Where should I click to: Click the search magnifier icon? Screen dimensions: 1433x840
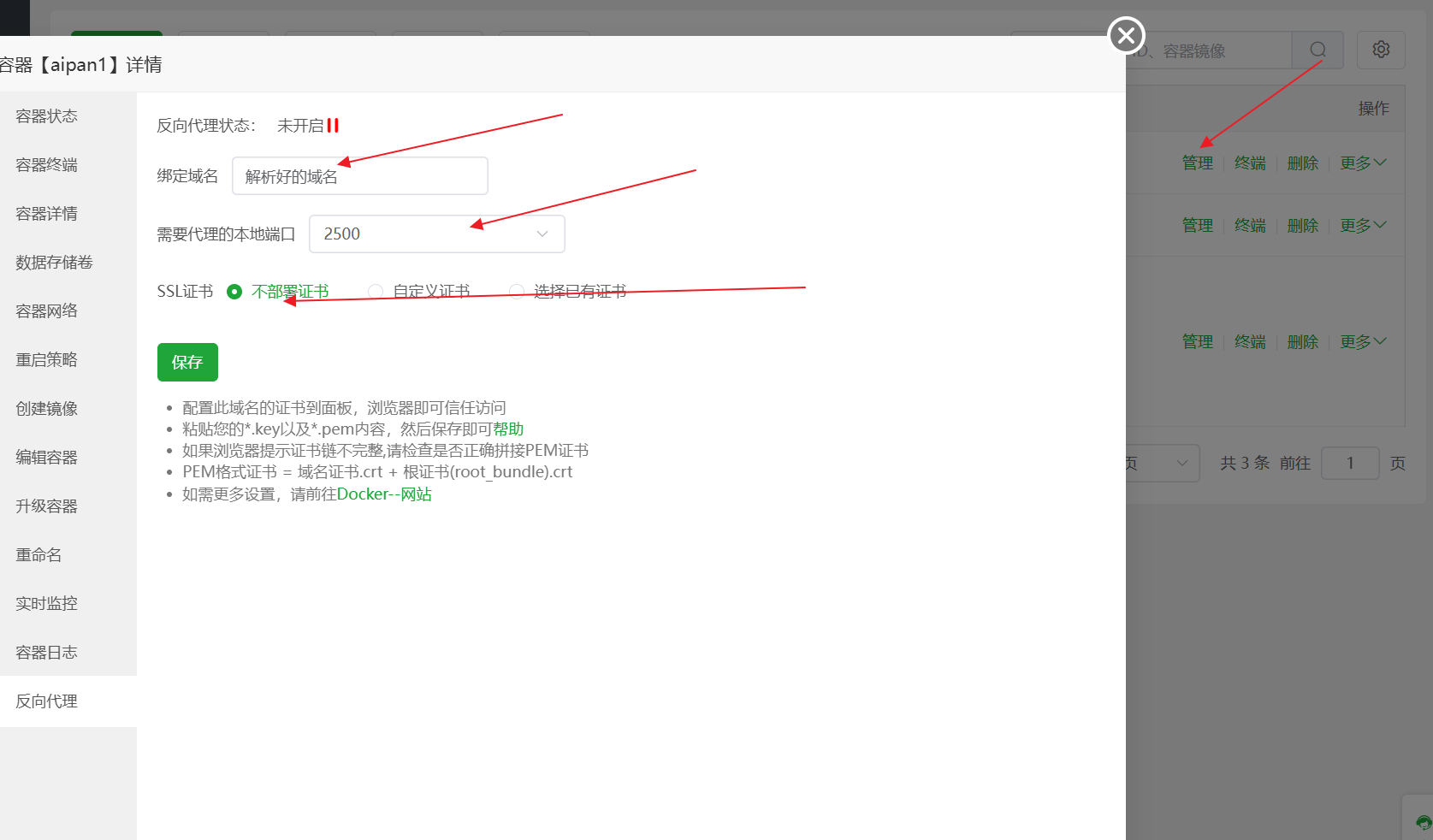pos(1318,50)
